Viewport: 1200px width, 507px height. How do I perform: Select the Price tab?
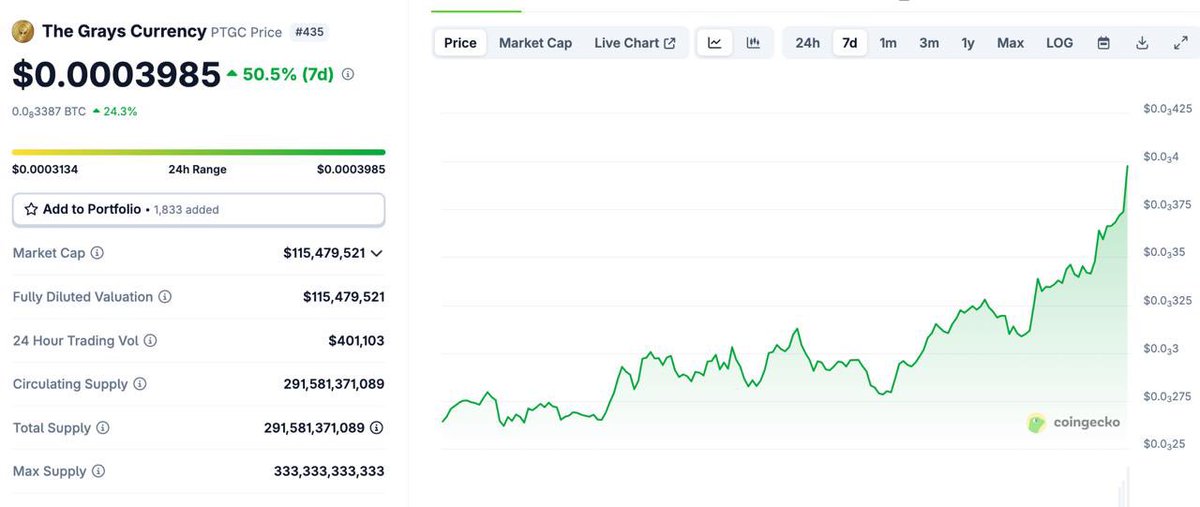pos(460,43)
